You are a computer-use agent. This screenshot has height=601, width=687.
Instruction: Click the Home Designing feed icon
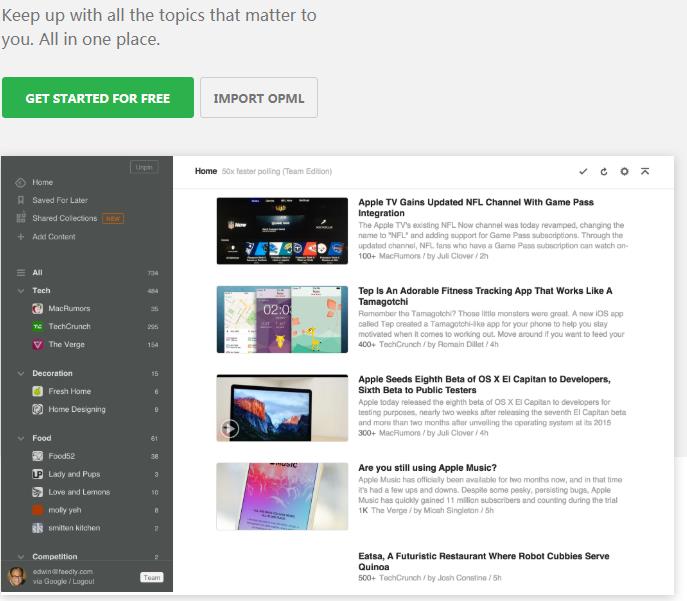38,409
